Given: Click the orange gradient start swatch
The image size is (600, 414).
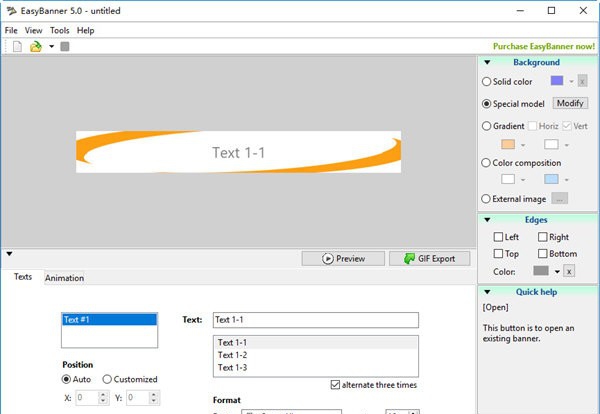Looking at the screenshot, I should click(x=508, y=144).
